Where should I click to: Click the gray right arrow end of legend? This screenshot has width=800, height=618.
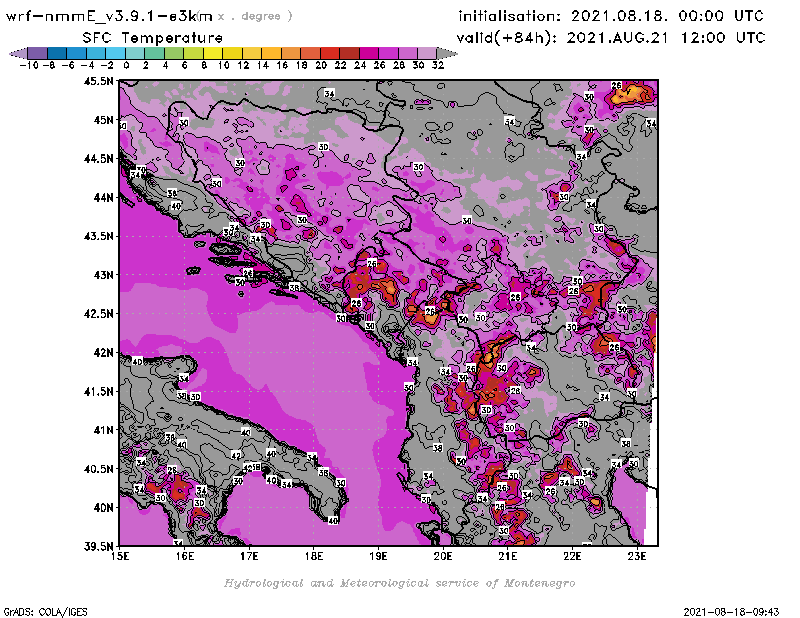tap(446, 53)
